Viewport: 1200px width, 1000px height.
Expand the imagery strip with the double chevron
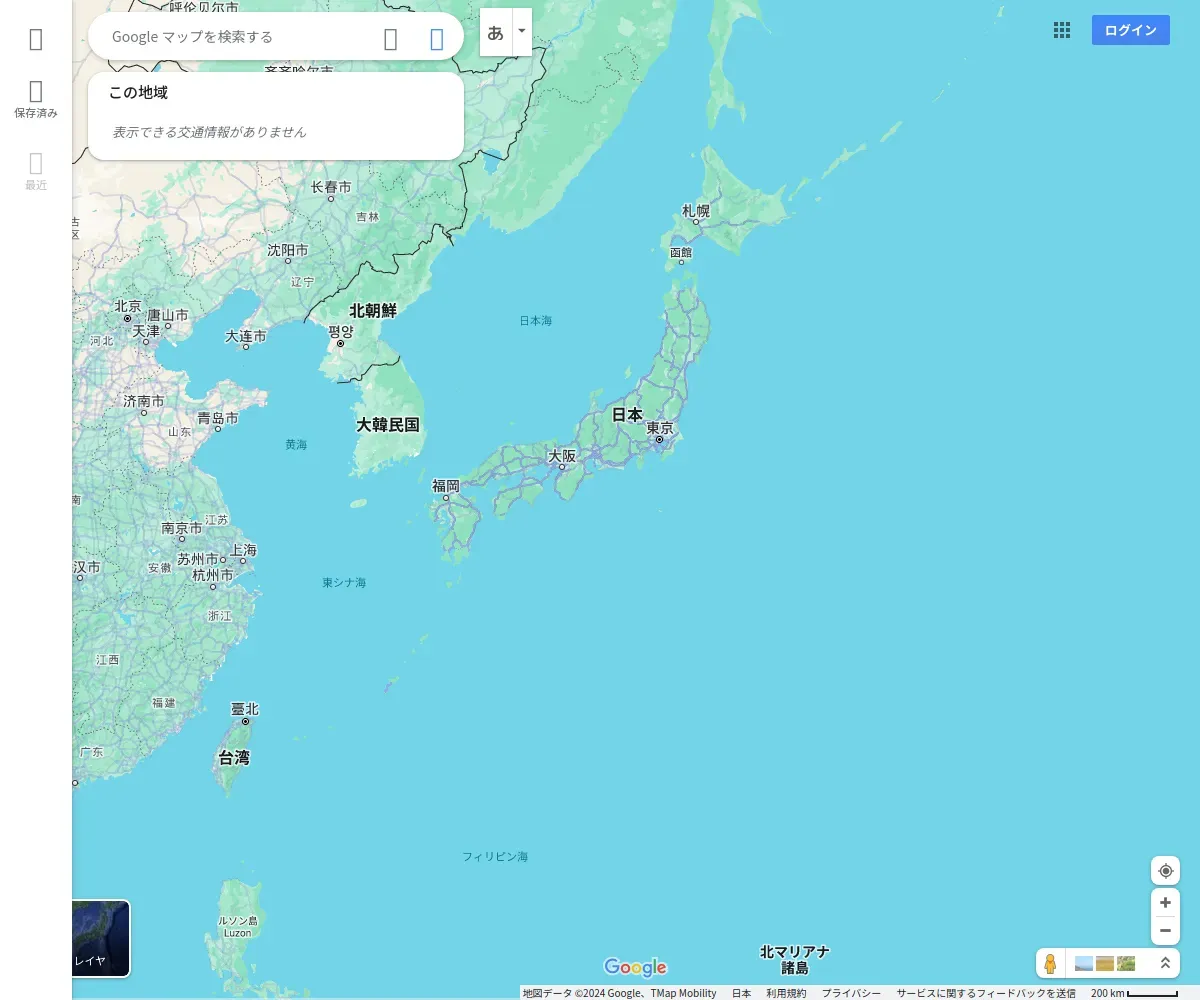[x=1165, y=964]
